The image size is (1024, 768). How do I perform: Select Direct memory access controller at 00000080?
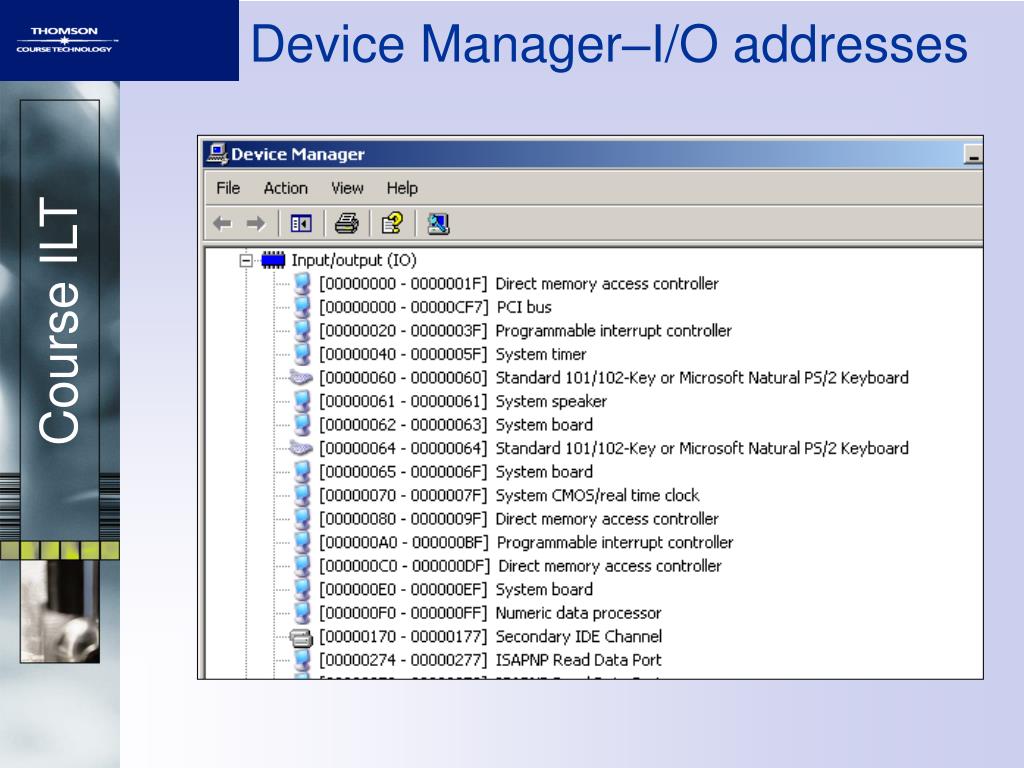pyautogui.click(x=519, y=519)
